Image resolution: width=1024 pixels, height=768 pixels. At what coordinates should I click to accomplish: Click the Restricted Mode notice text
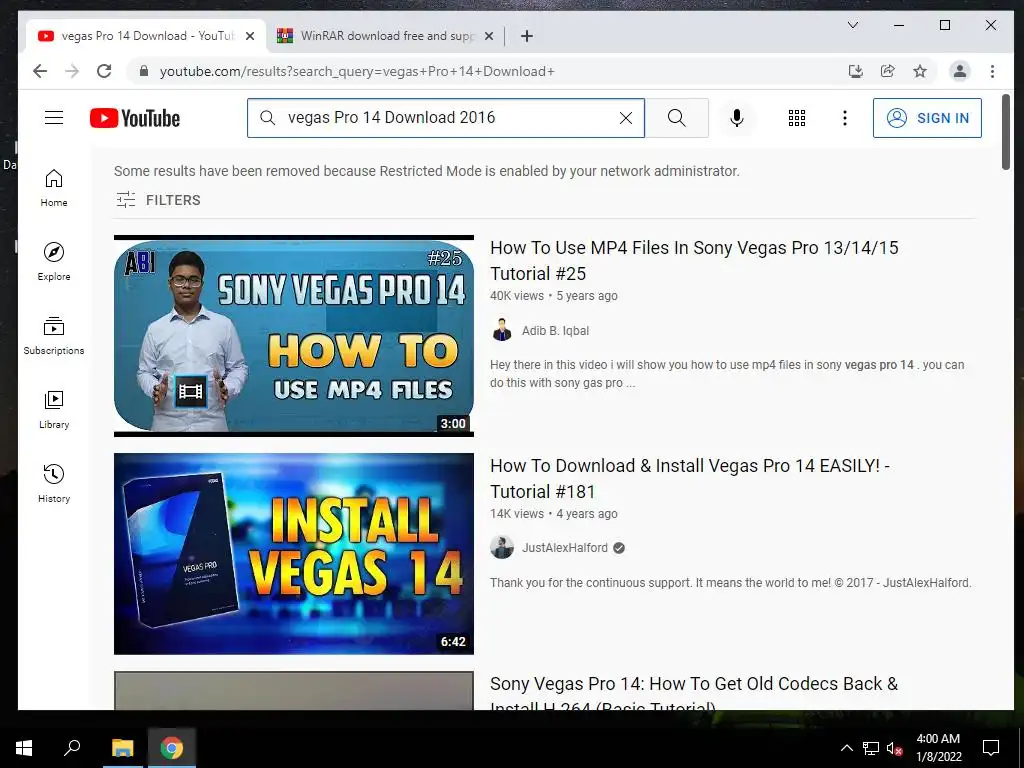426,171
